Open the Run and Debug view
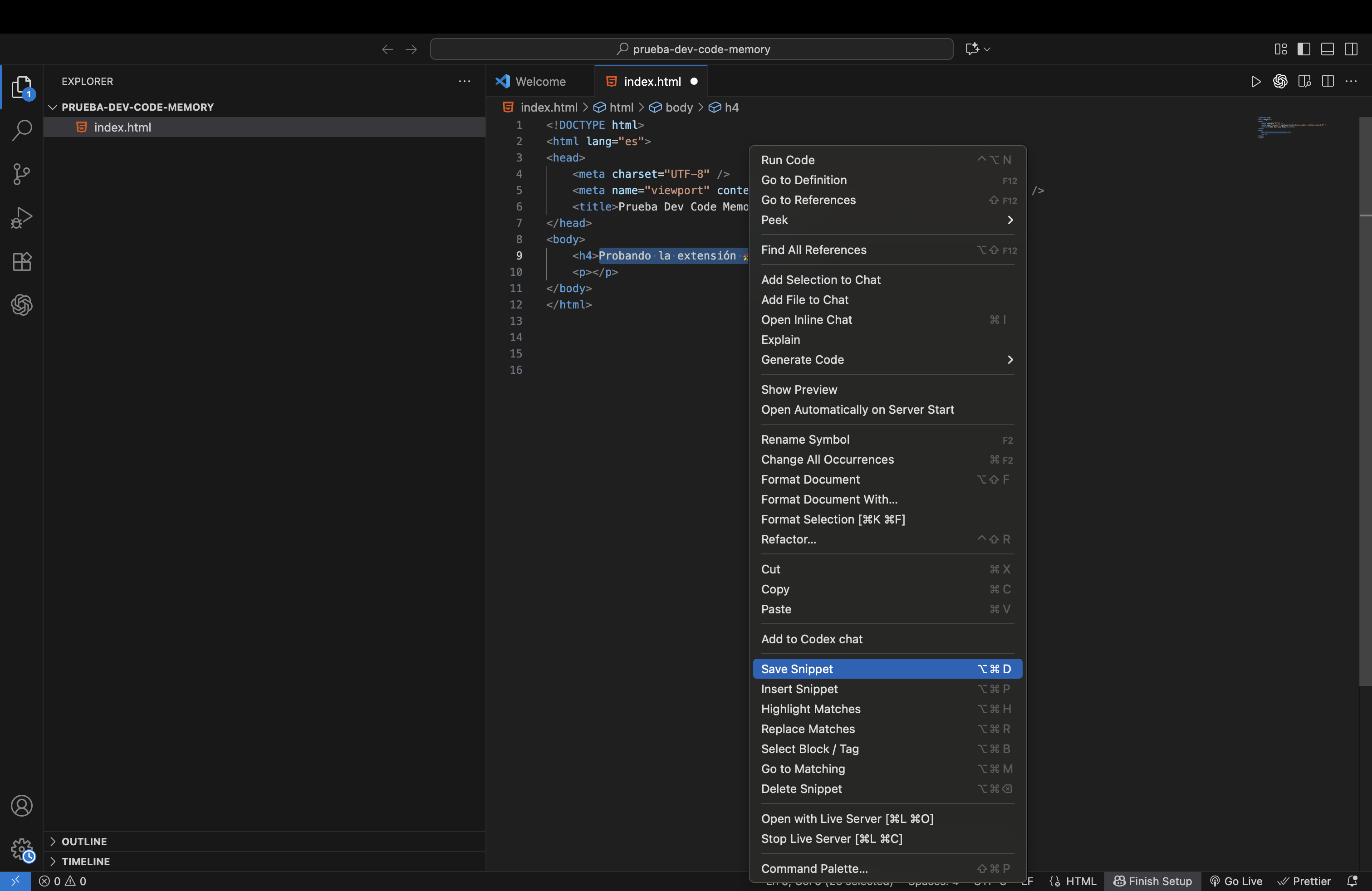The height and width of the screenshot is (891, 1372). point(21,218)
